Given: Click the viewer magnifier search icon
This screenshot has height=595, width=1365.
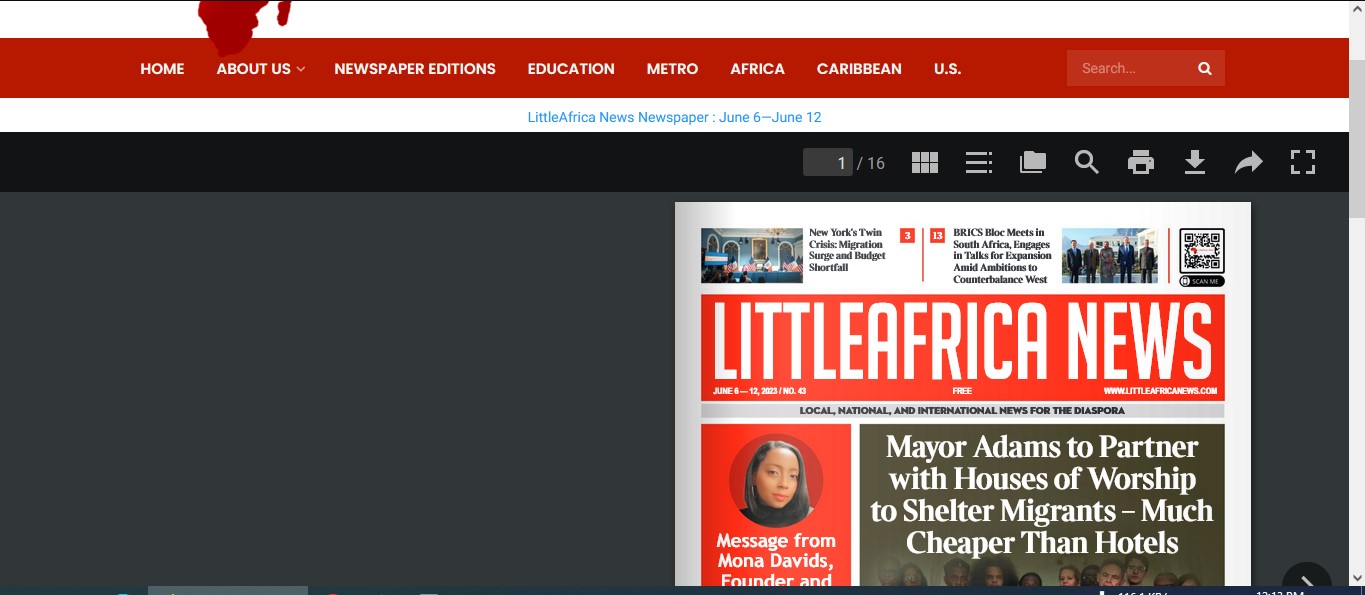Looking at the screenshot, I should click(1087, 162).
